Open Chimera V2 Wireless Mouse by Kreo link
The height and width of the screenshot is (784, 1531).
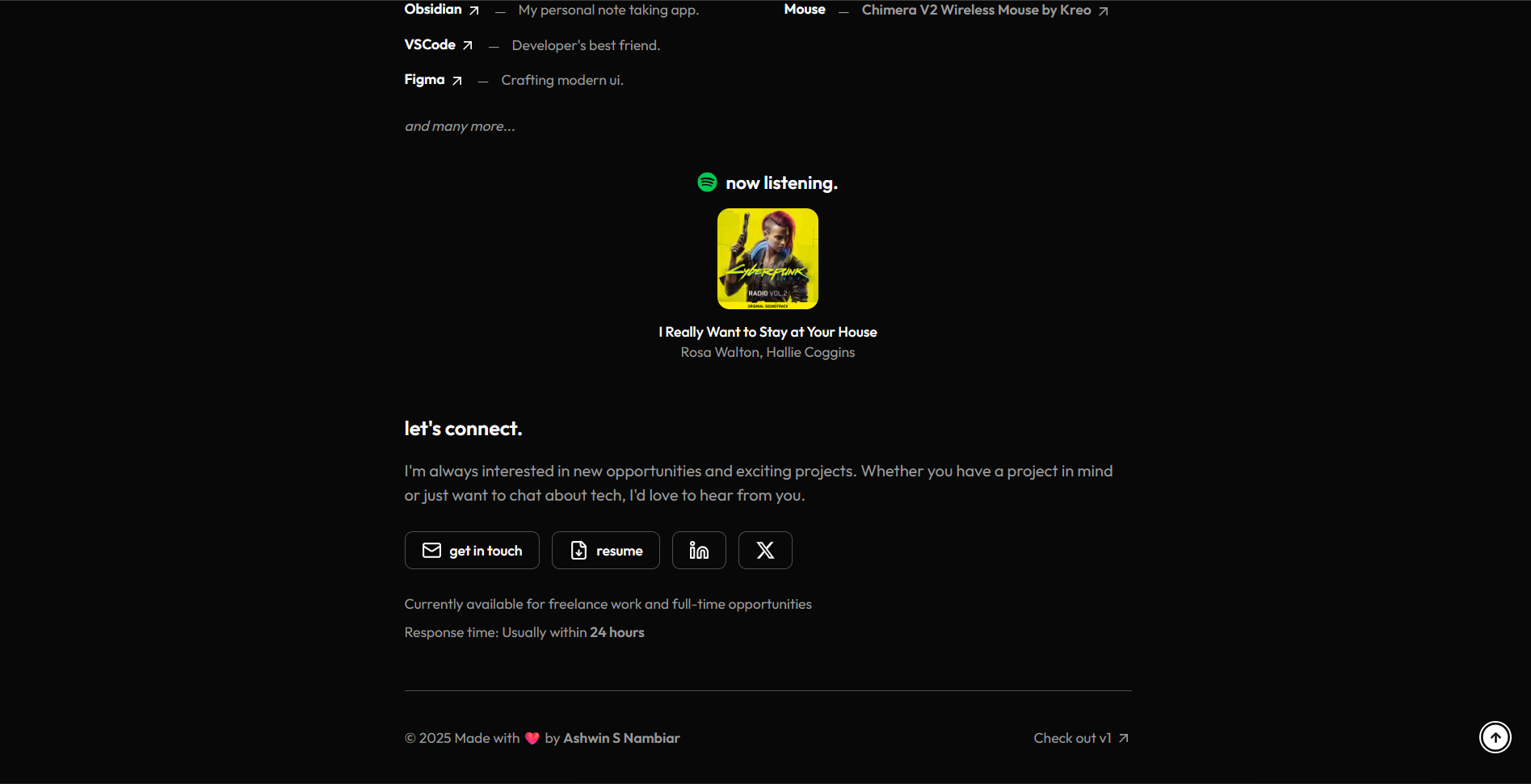(976, 10)
